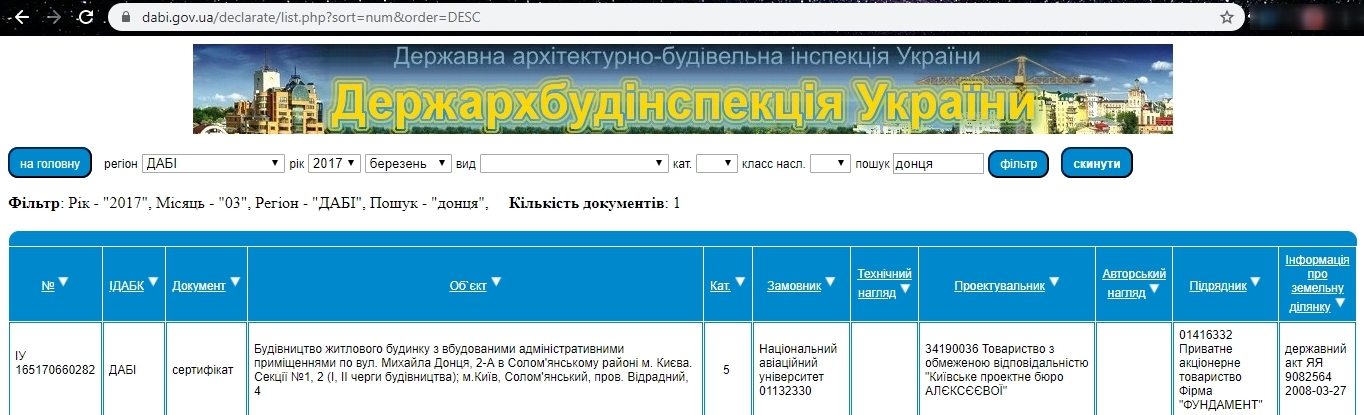Click the Фільтр summary text line
1364x415 pixels.
click(248, 203)
